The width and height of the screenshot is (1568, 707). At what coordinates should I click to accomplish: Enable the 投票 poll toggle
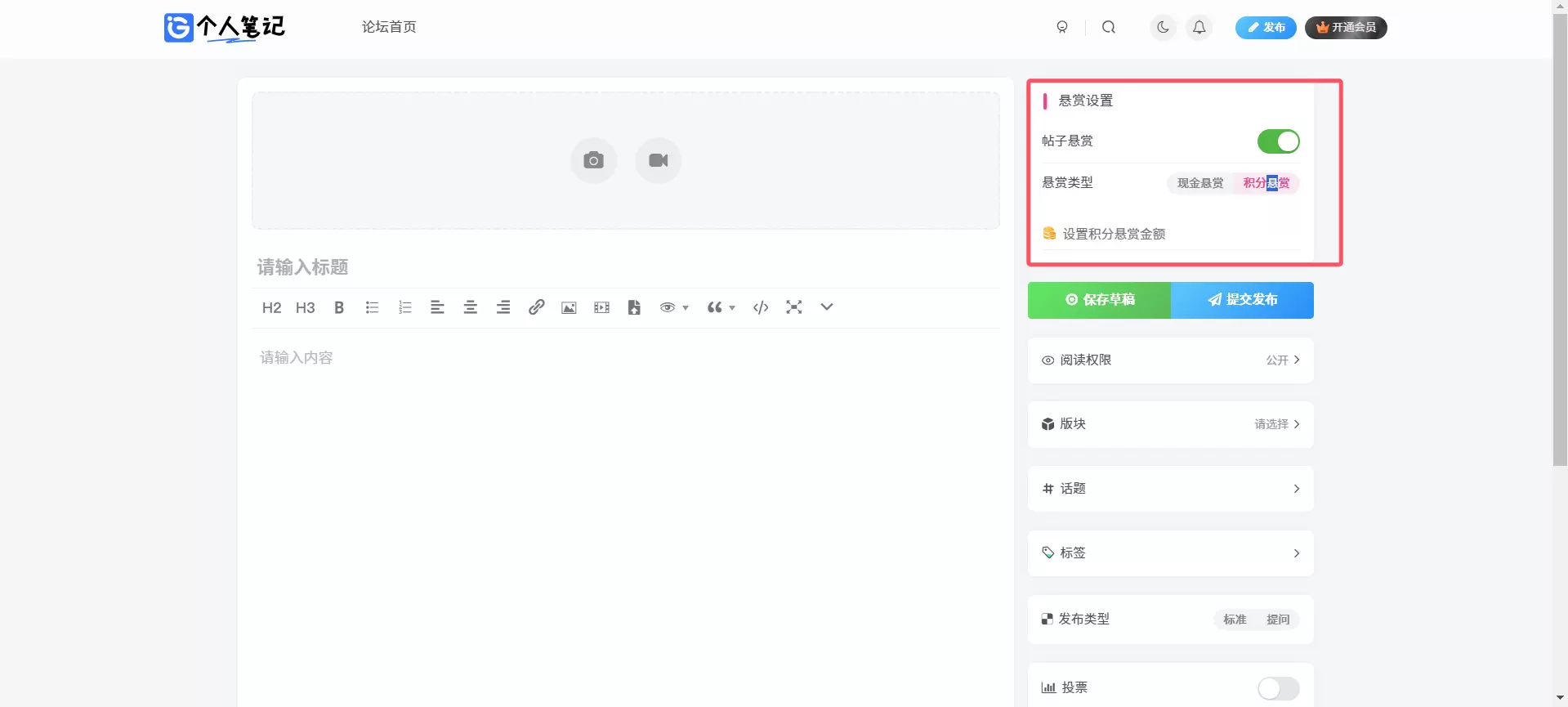coord(1278,688)
